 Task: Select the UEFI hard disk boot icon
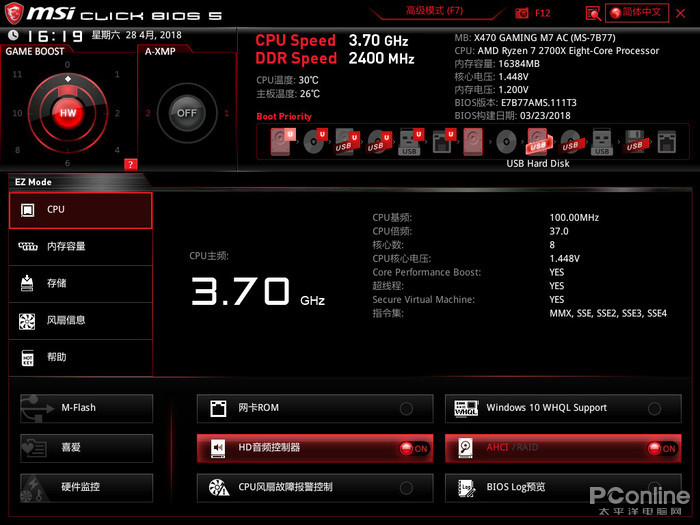(283, 142)
